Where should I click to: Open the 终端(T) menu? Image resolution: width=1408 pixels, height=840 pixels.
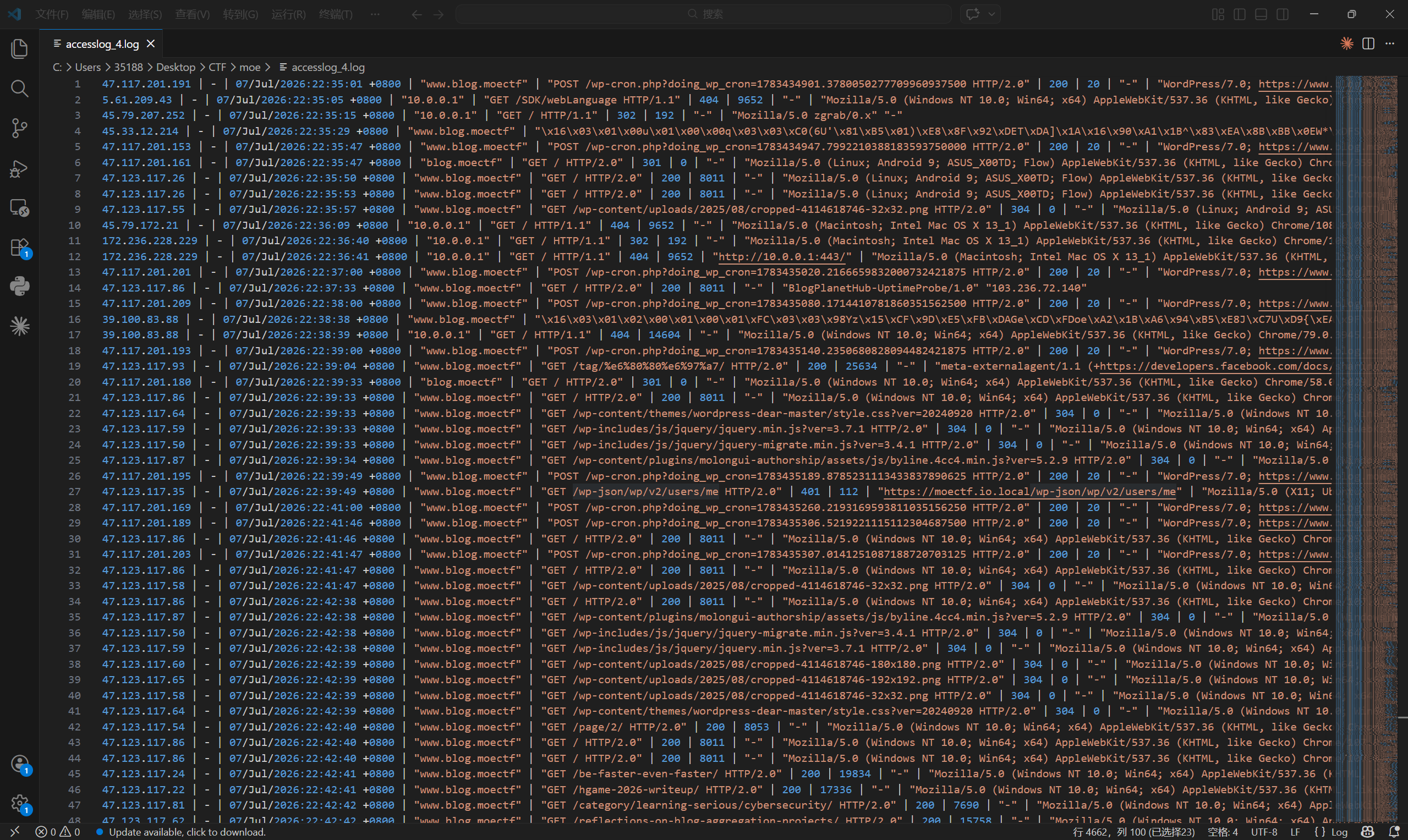point(336,14)
